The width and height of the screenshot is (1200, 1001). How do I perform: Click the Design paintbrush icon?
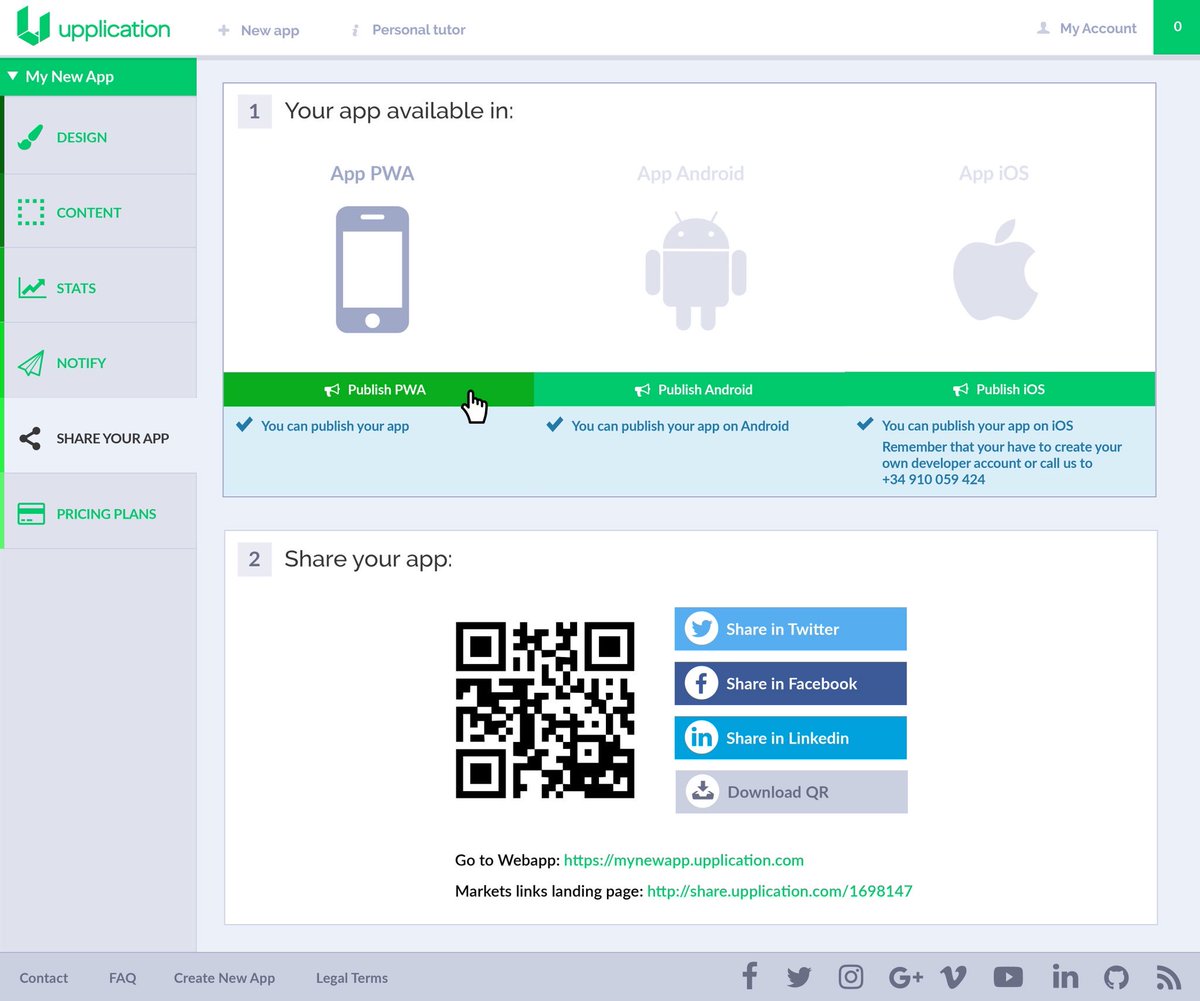click(31, 137)
